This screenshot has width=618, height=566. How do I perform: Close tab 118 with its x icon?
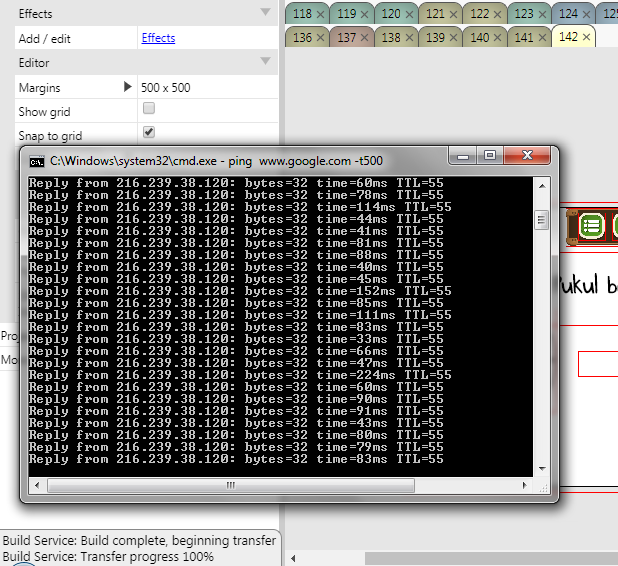click(x=320, y=15)
